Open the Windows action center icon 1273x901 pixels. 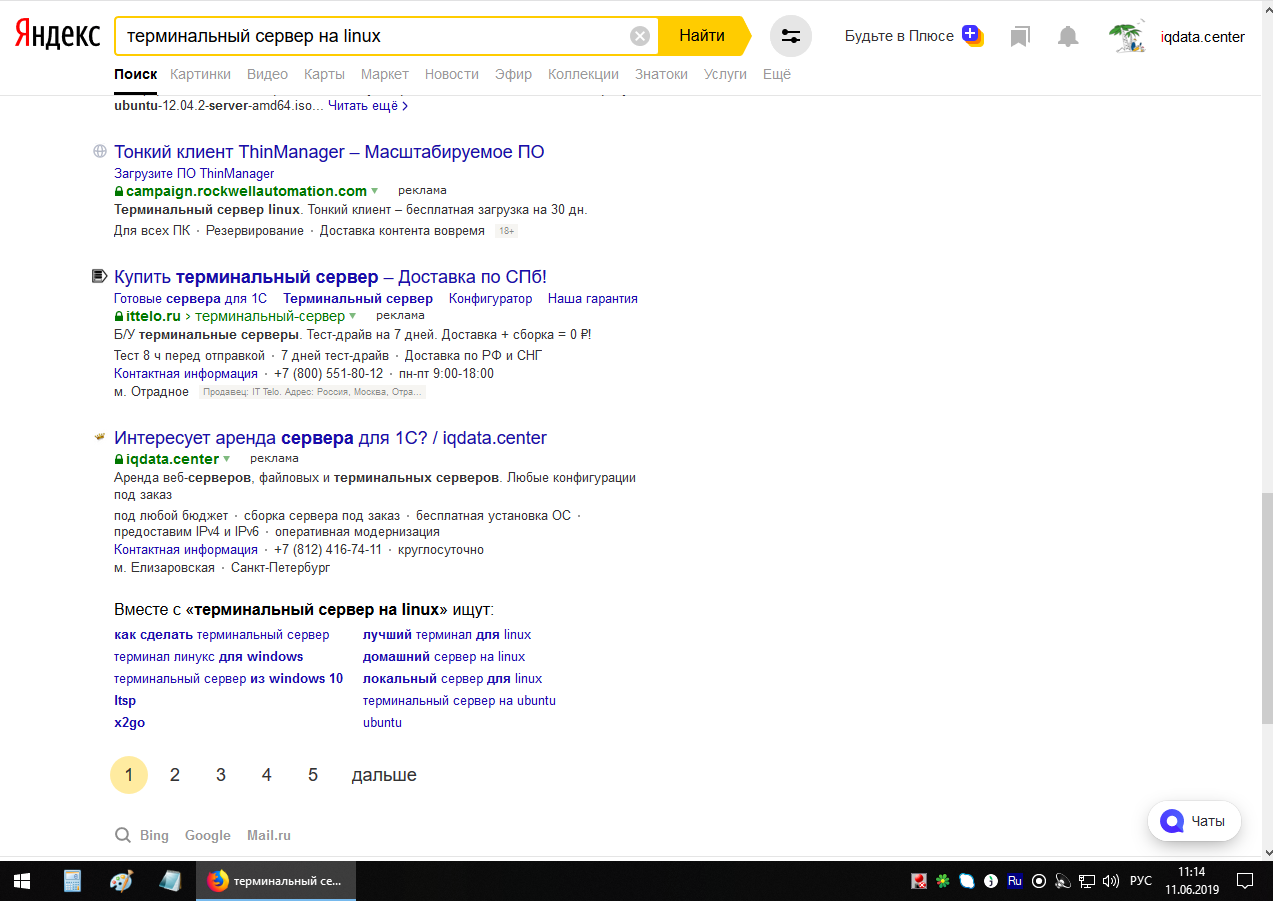(x=1245, y=881)
